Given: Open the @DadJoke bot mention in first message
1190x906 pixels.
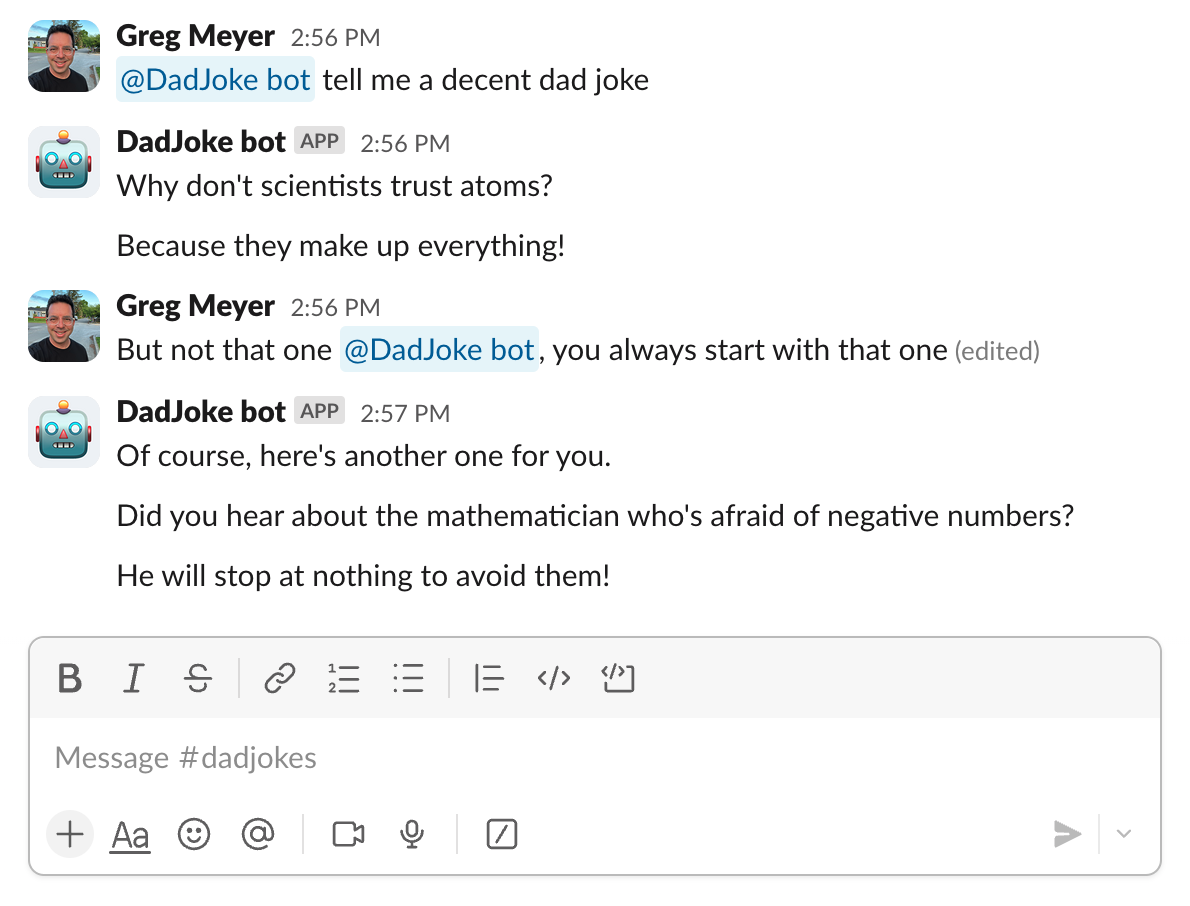Looking at the screenshot, I should click(216, 80).
